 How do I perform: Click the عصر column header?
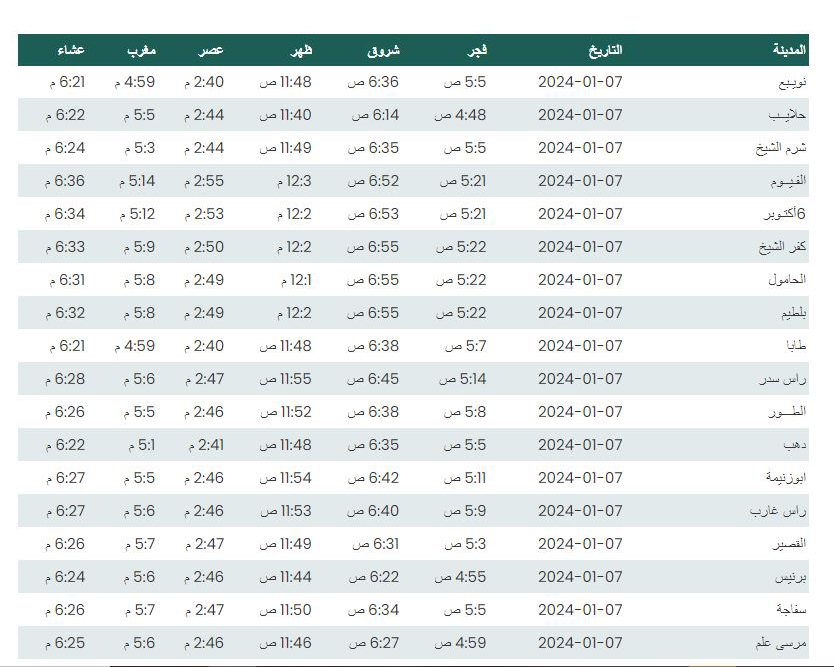211,50
